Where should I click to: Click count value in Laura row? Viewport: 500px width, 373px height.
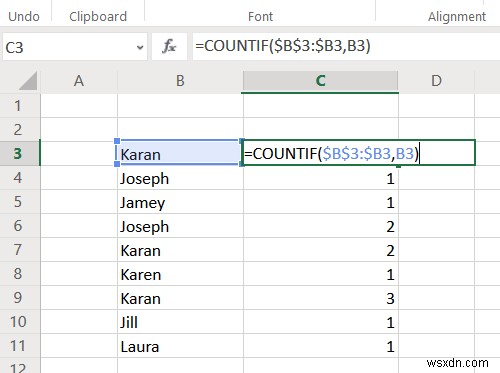321,345
